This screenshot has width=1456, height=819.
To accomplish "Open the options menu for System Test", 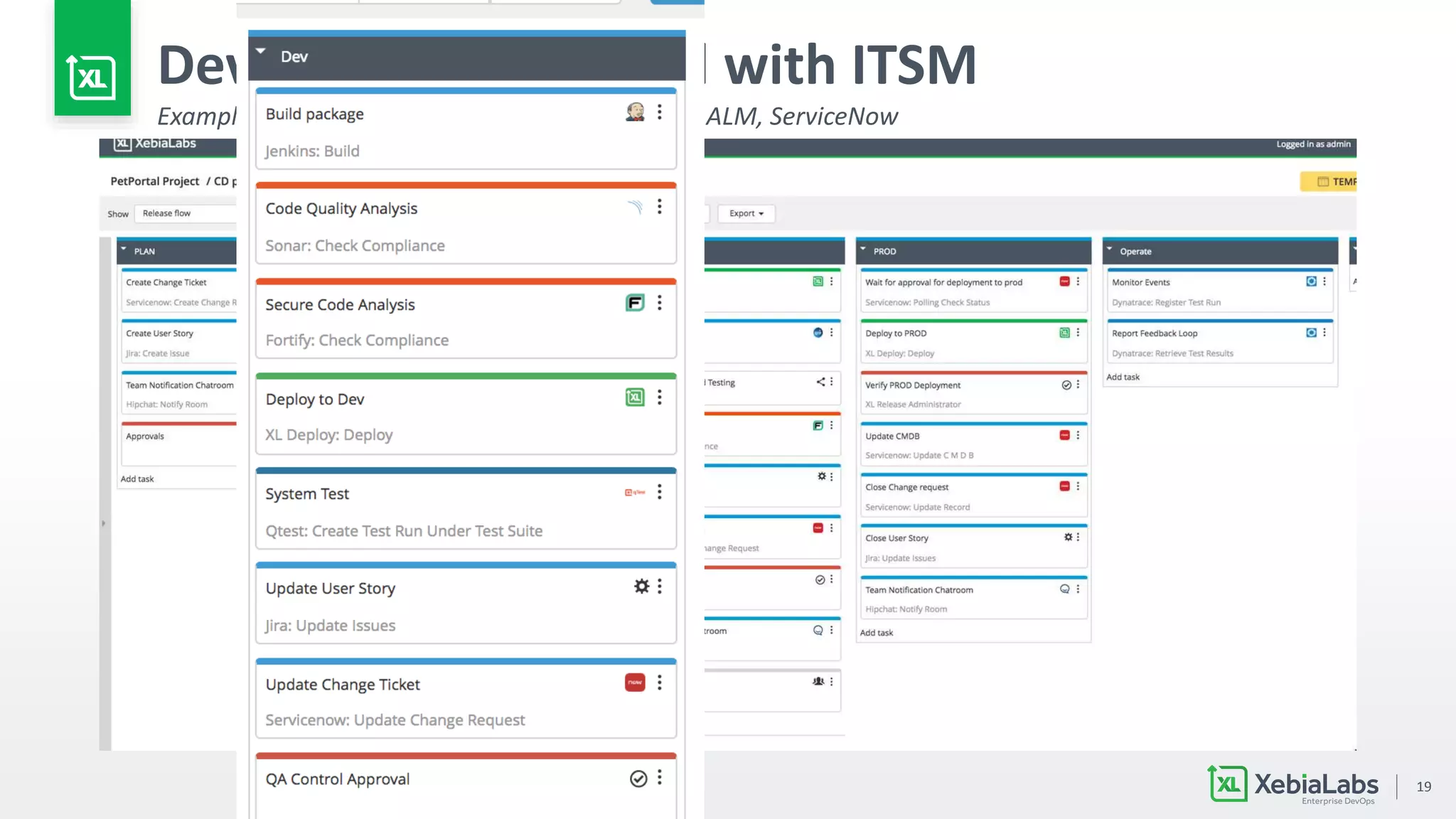I will (x=660, y=492).
